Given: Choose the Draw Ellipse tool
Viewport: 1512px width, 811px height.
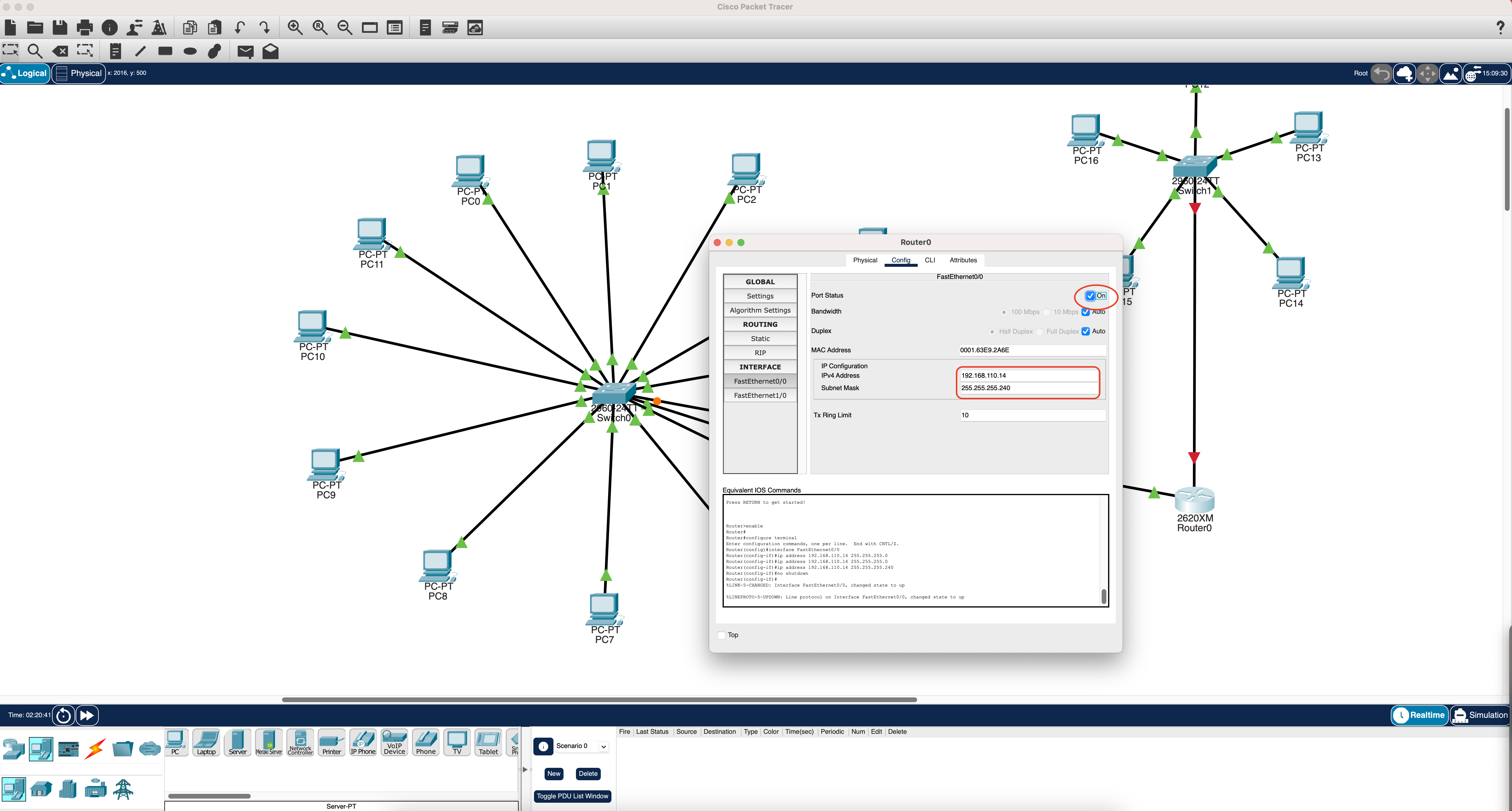Looking at the screenshot, I should [x=190, y=51].
